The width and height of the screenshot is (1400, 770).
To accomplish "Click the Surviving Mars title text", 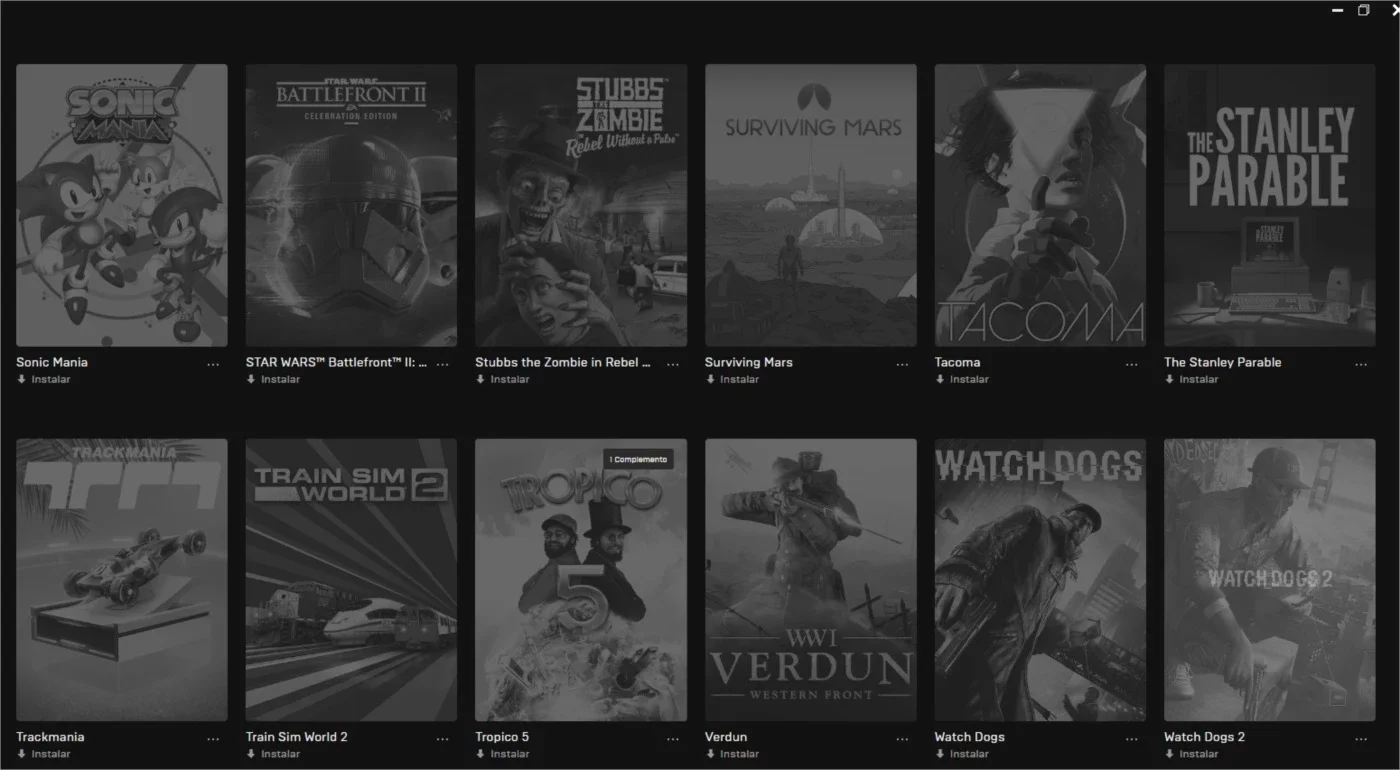I will 749,362.
